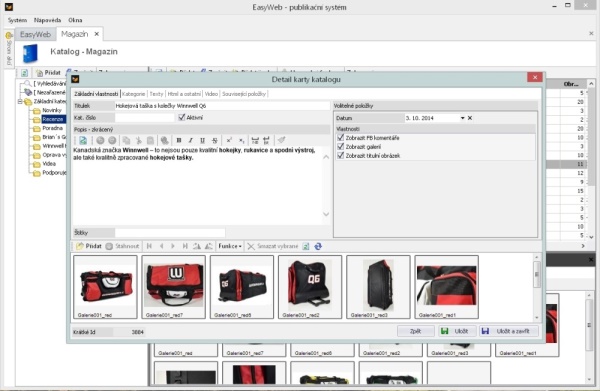Open the Funkce dropdown menu
This screenshot has height=391, width=600.
tap(230, 246)
